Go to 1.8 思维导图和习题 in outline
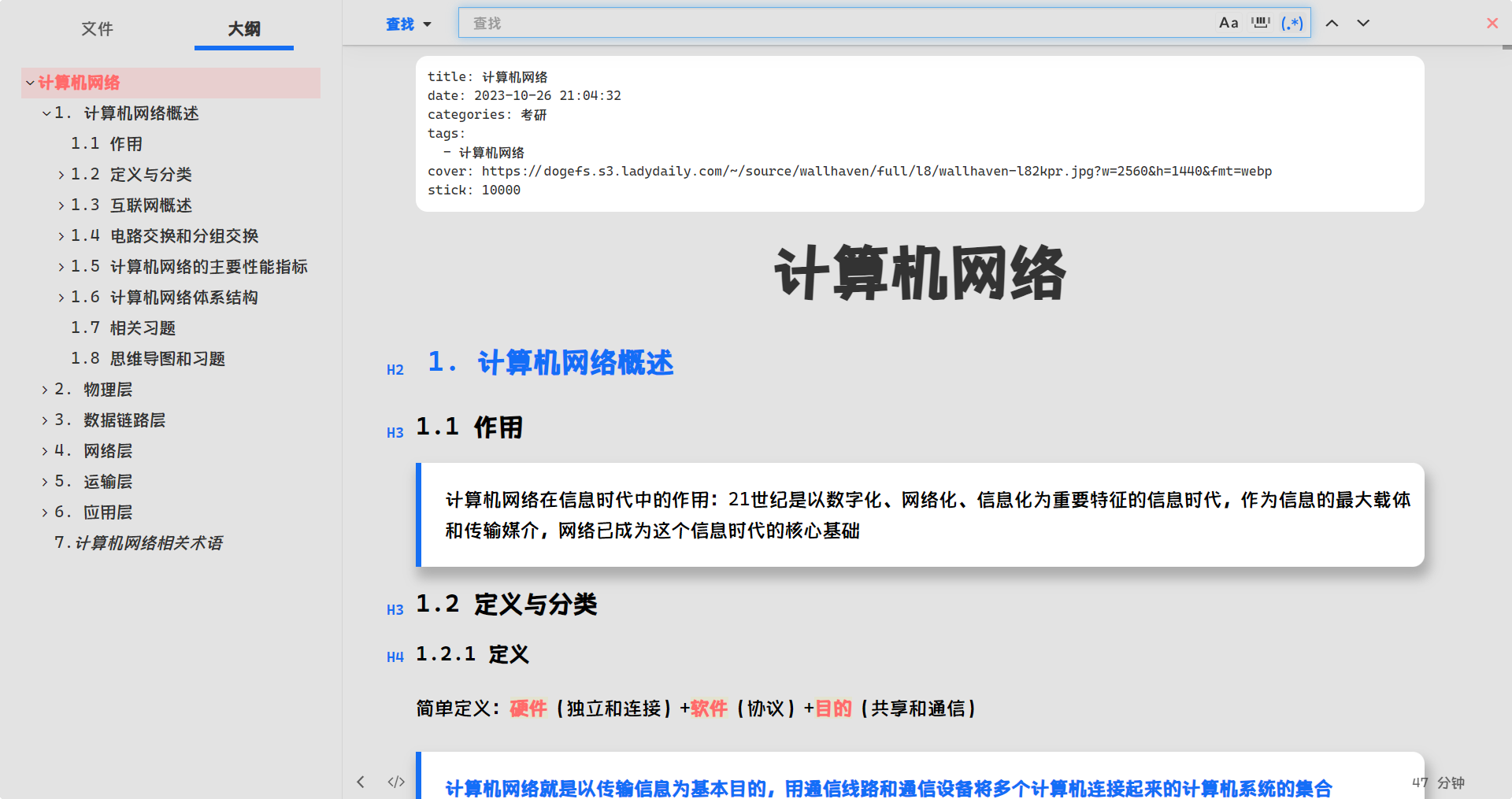1512x799 pixels. 148,359
